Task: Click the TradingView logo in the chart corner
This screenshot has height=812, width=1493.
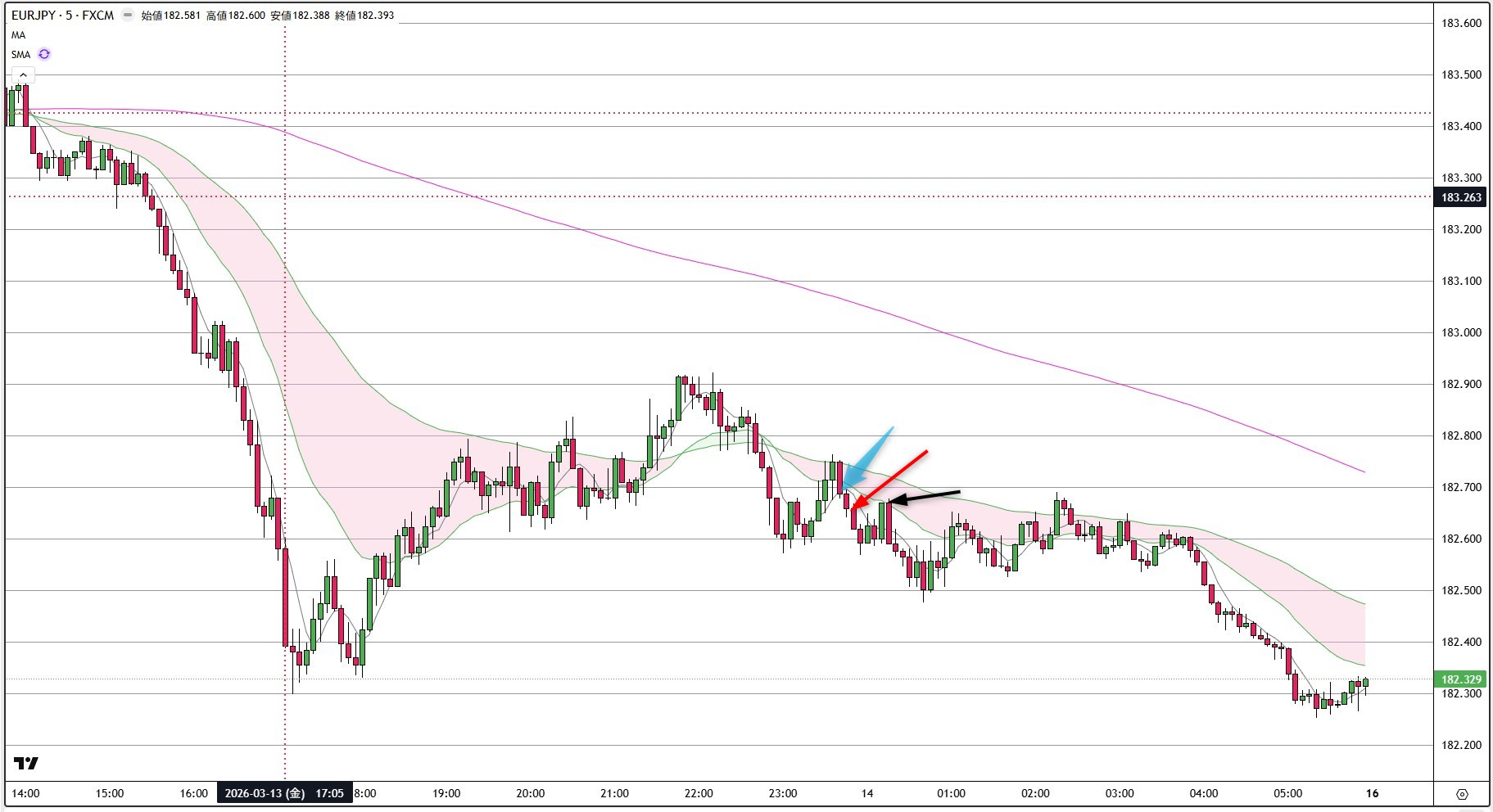Action: [26, 764]
